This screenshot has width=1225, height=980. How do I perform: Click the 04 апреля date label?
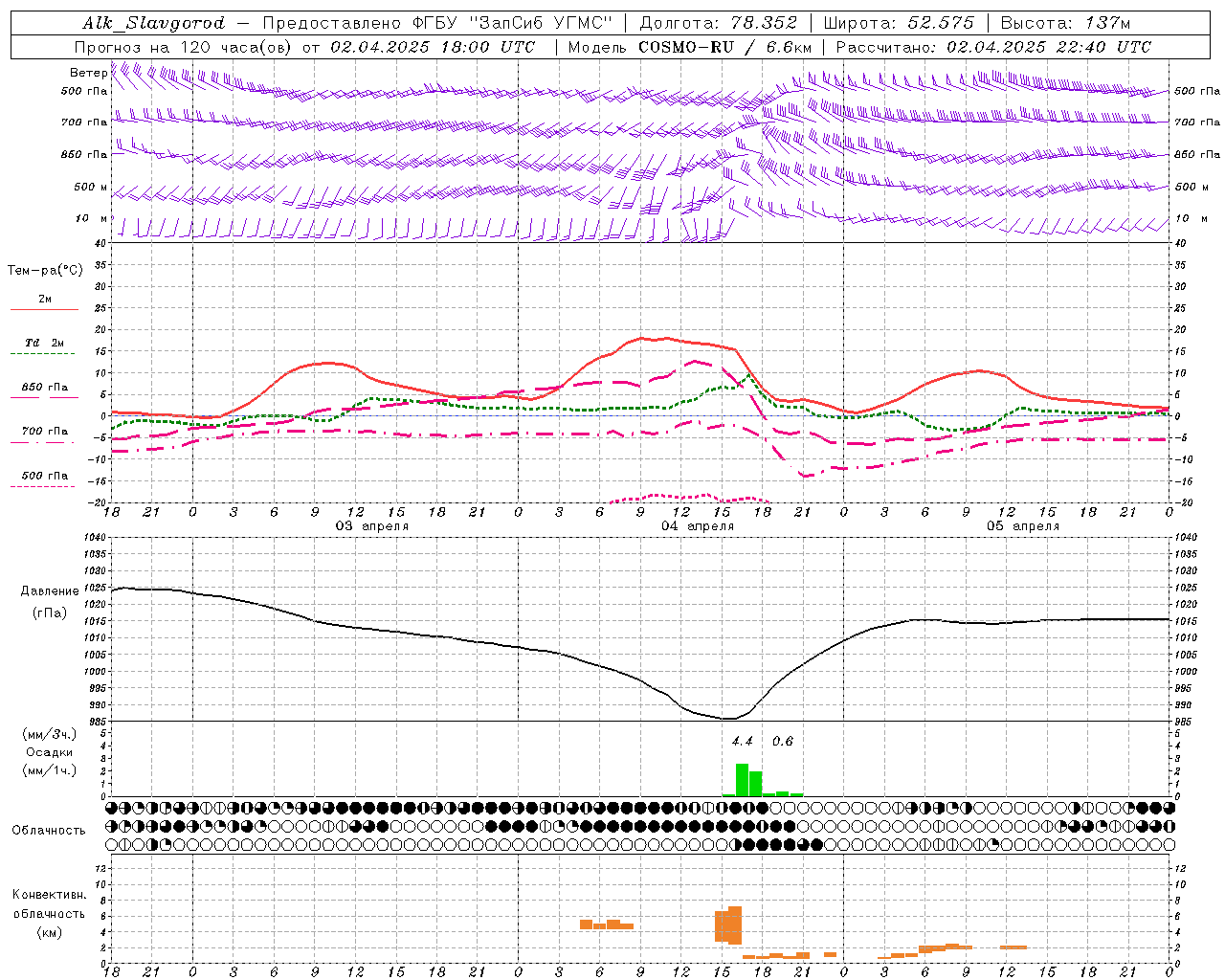(x=698, y=526)
